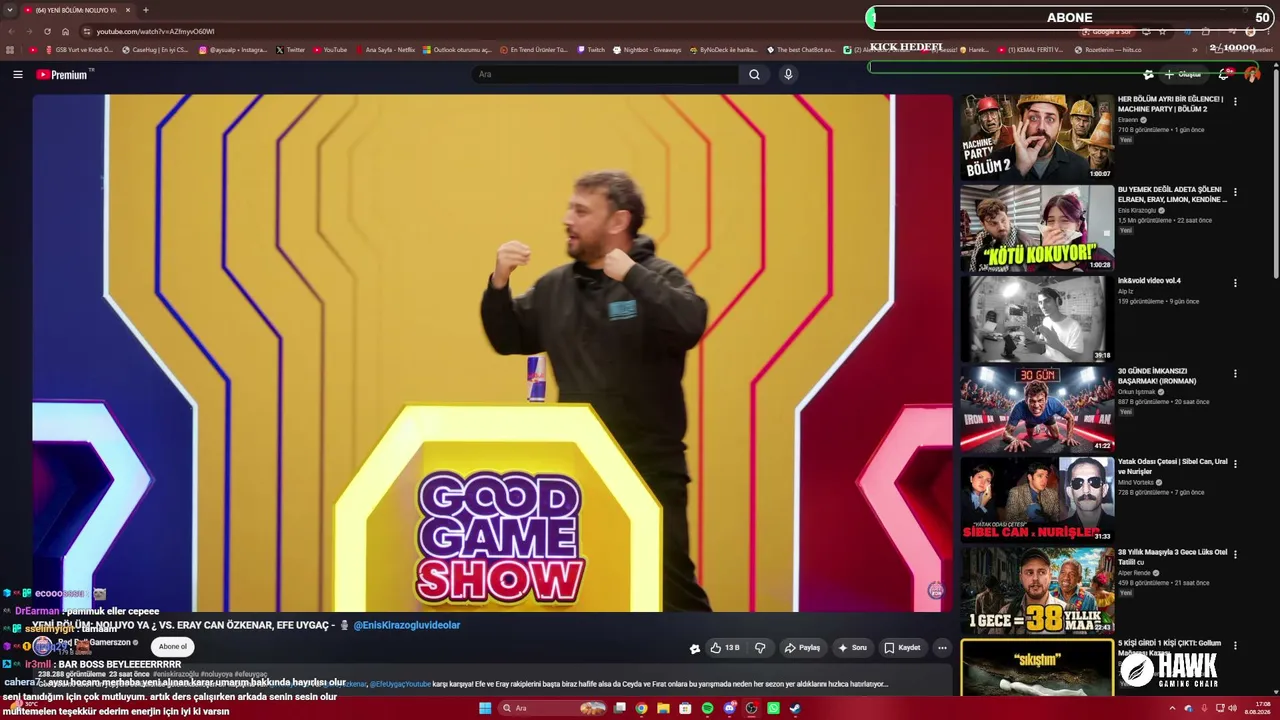Open title 30 GÜNDE İMKANSIZI BAŞARMAK
Screen dimensions: 1280x720
point(1158,377)
